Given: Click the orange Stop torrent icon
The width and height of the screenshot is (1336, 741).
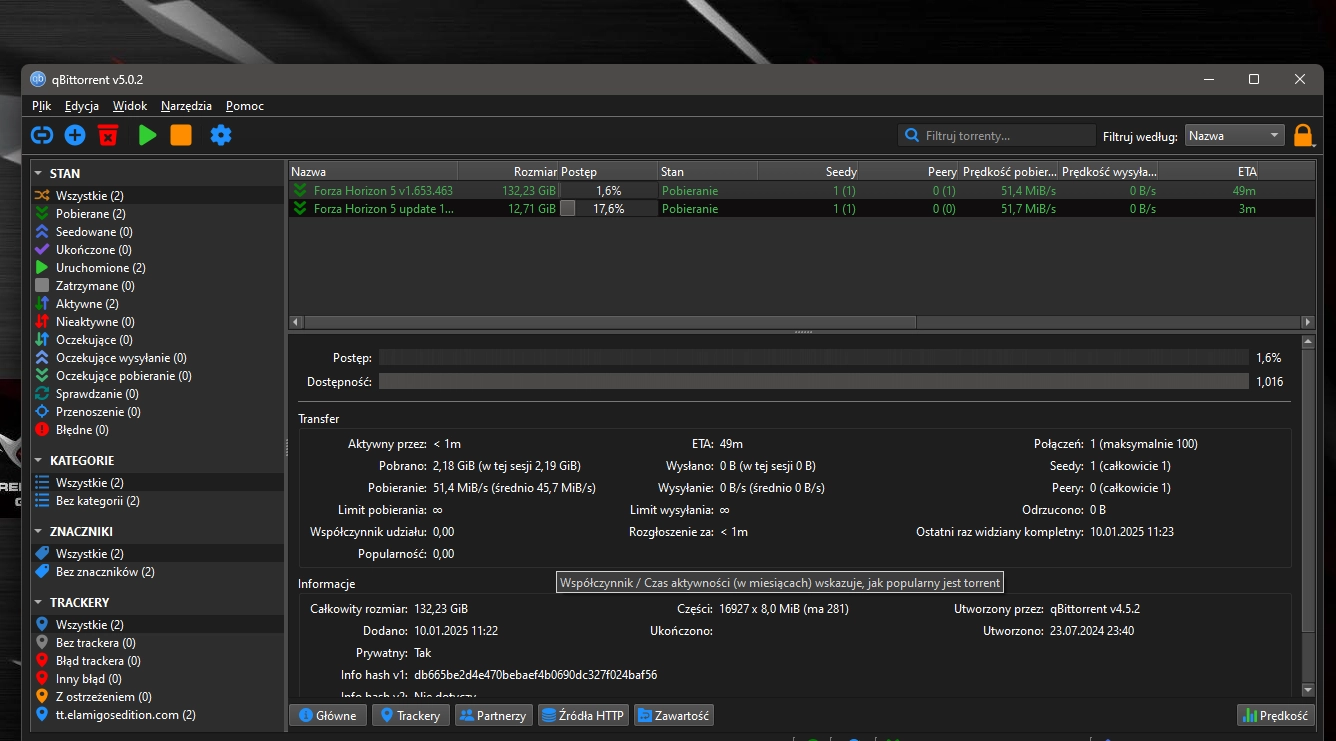Looking at the screenshot, I should tap(181, 135).
